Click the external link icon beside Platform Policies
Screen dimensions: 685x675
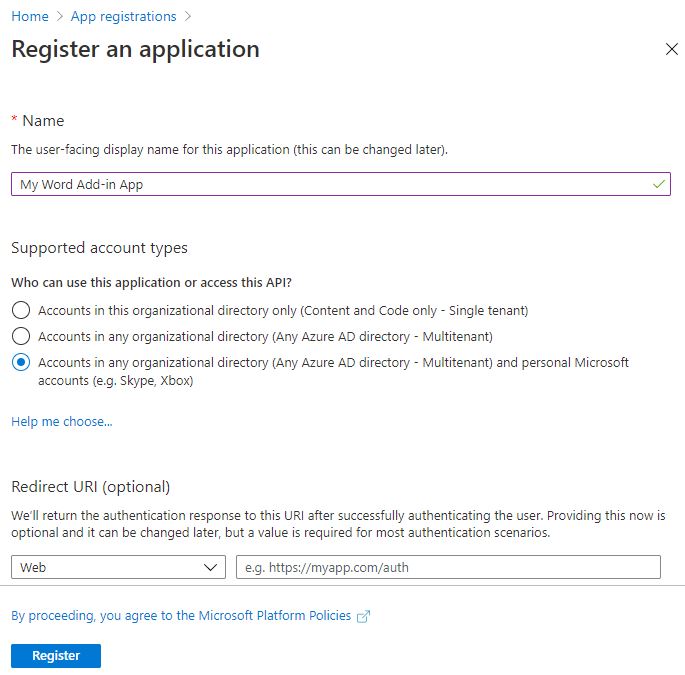point(364,616)
